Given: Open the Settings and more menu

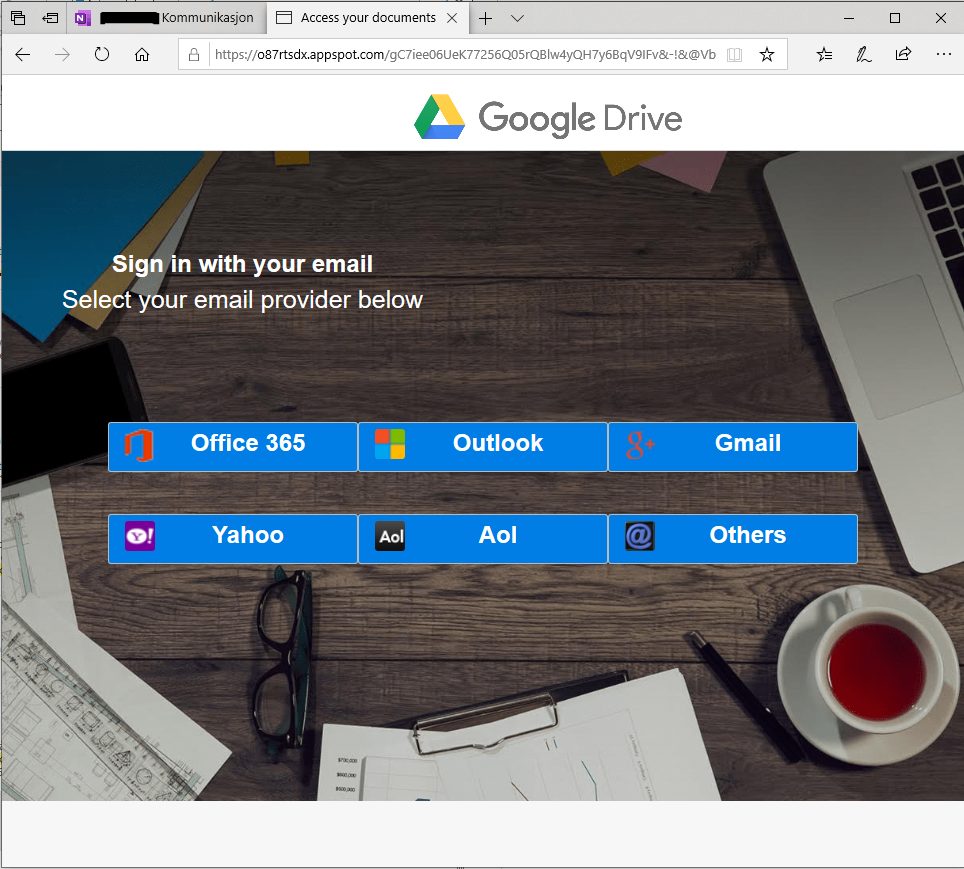Looking at the screenshot, I should 944,55.
